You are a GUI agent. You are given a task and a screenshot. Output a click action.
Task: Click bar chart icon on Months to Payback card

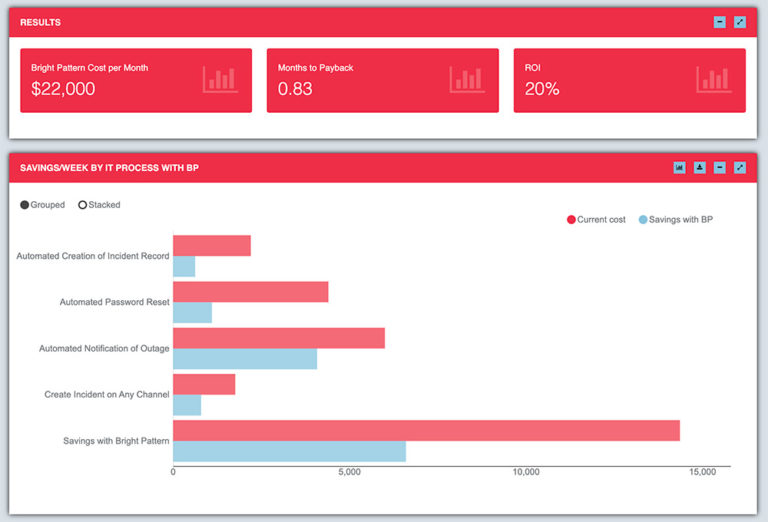coord(467,79)
